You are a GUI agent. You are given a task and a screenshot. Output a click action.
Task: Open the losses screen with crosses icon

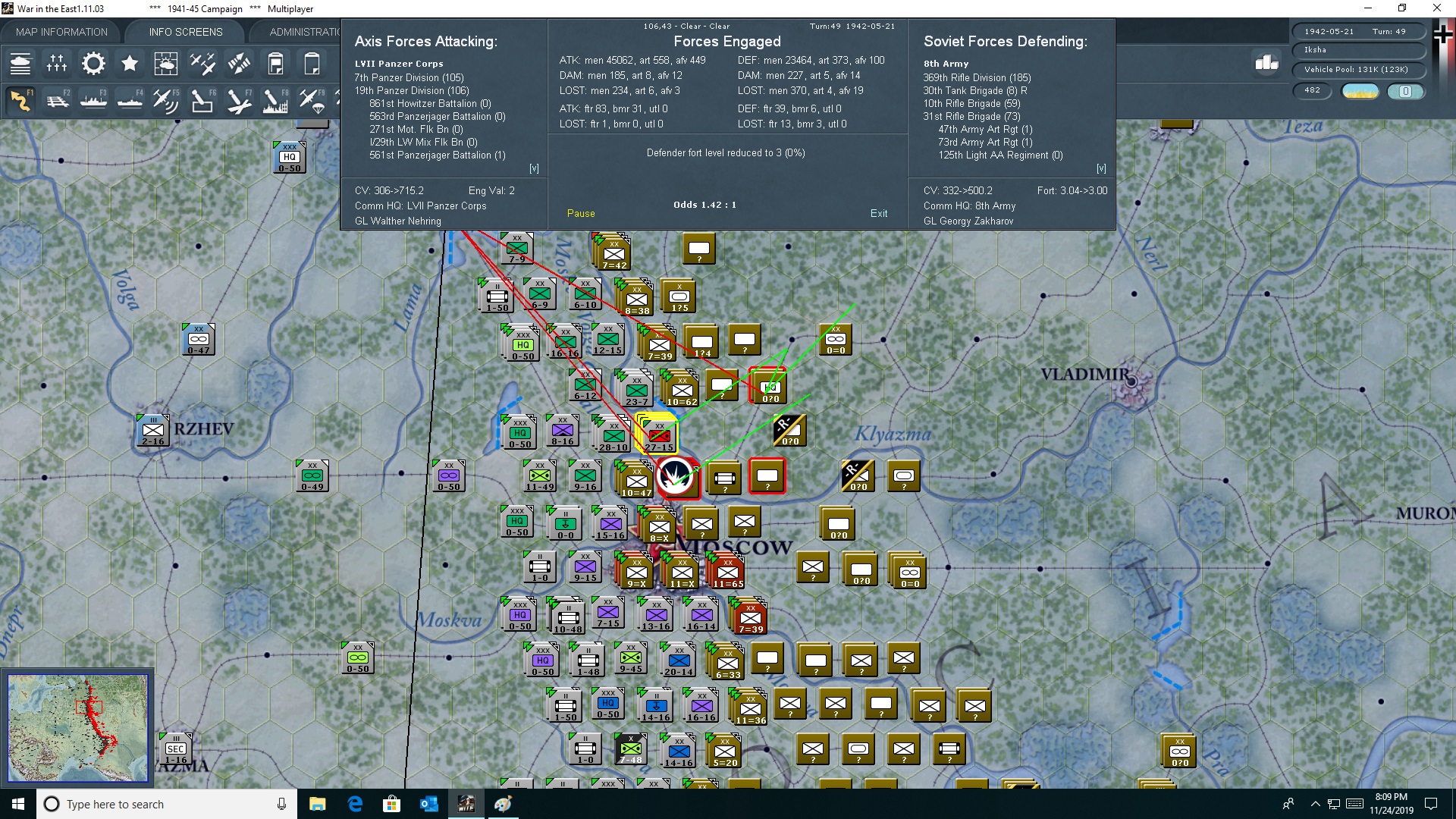pyautogui.click(x=57, y=64)
